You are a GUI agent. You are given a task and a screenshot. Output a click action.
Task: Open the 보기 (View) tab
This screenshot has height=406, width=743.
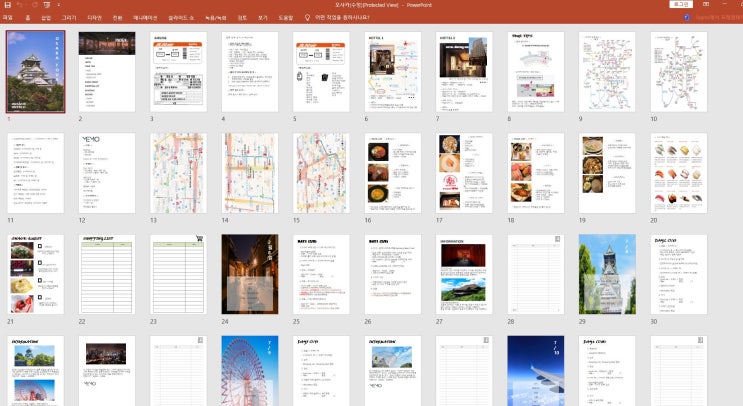coord(263,18)
